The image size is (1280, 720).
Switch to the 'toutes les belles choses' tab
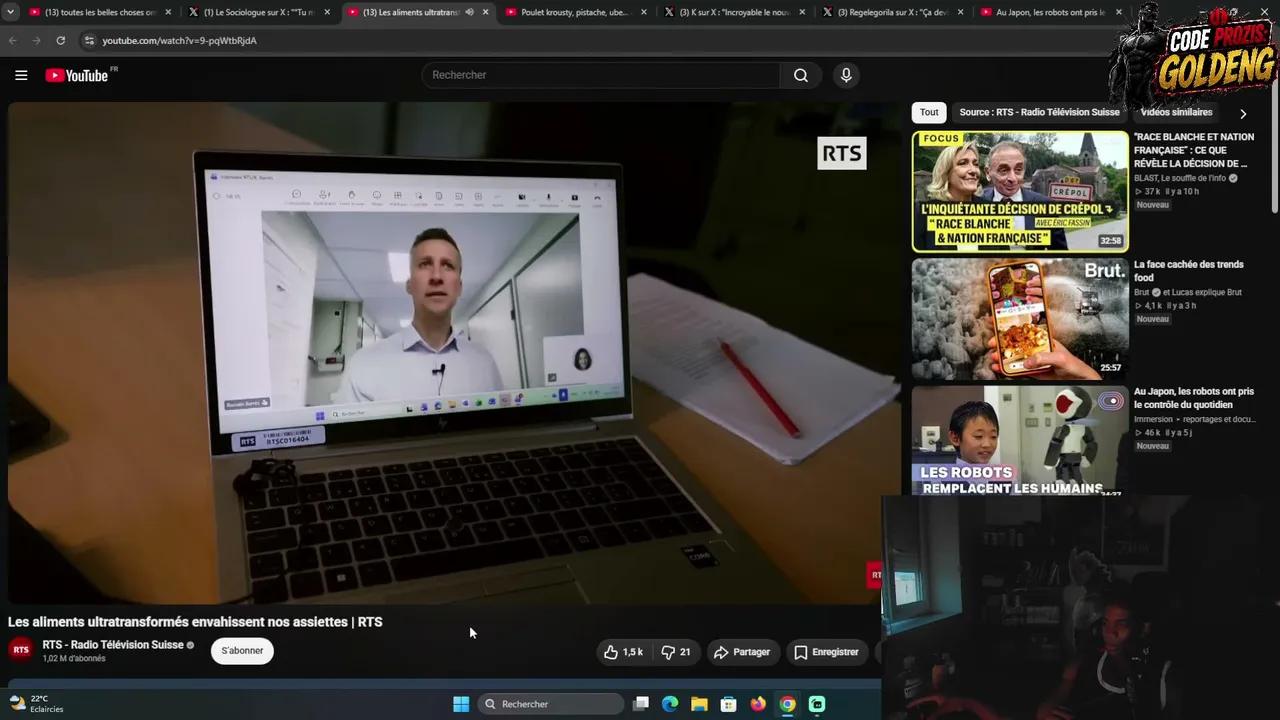[x=100, y=12]
